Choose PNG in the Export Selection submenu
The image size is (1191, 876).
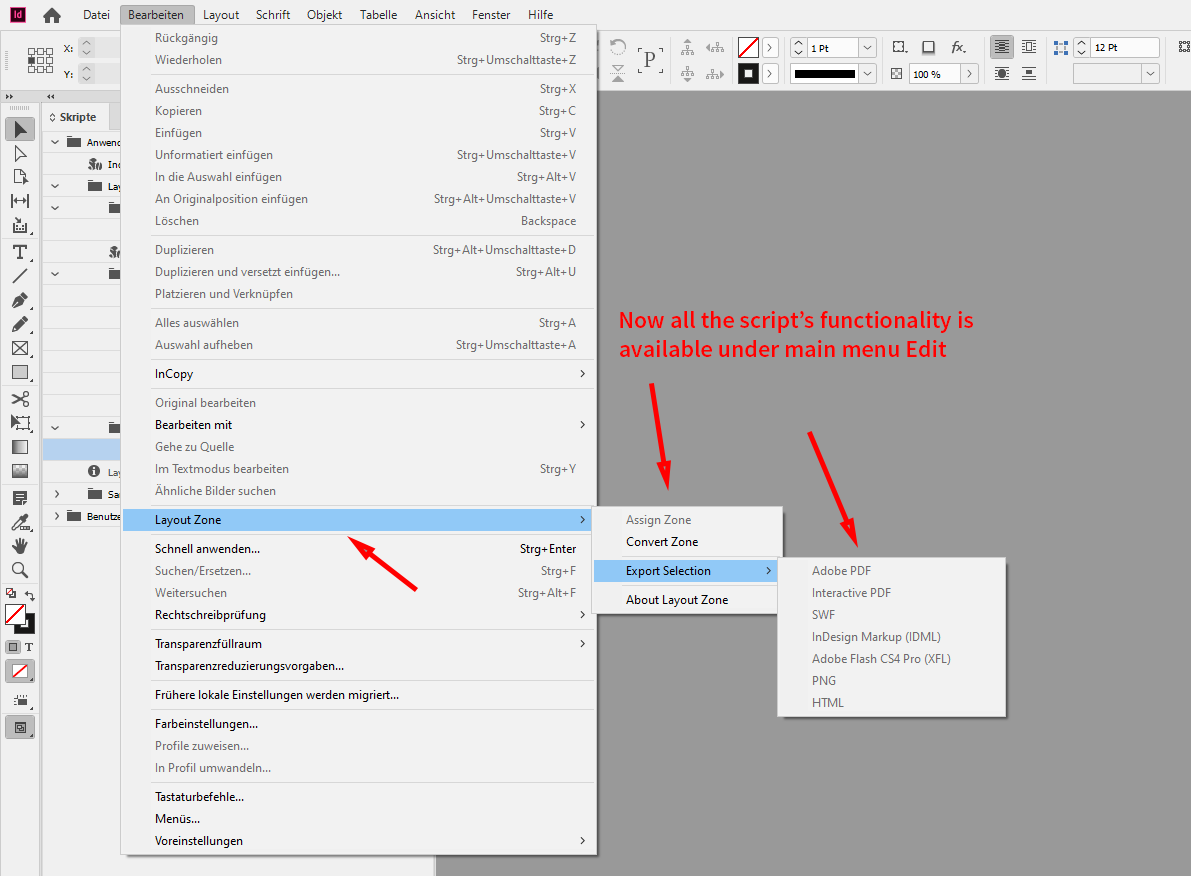[x=823, y=680]
